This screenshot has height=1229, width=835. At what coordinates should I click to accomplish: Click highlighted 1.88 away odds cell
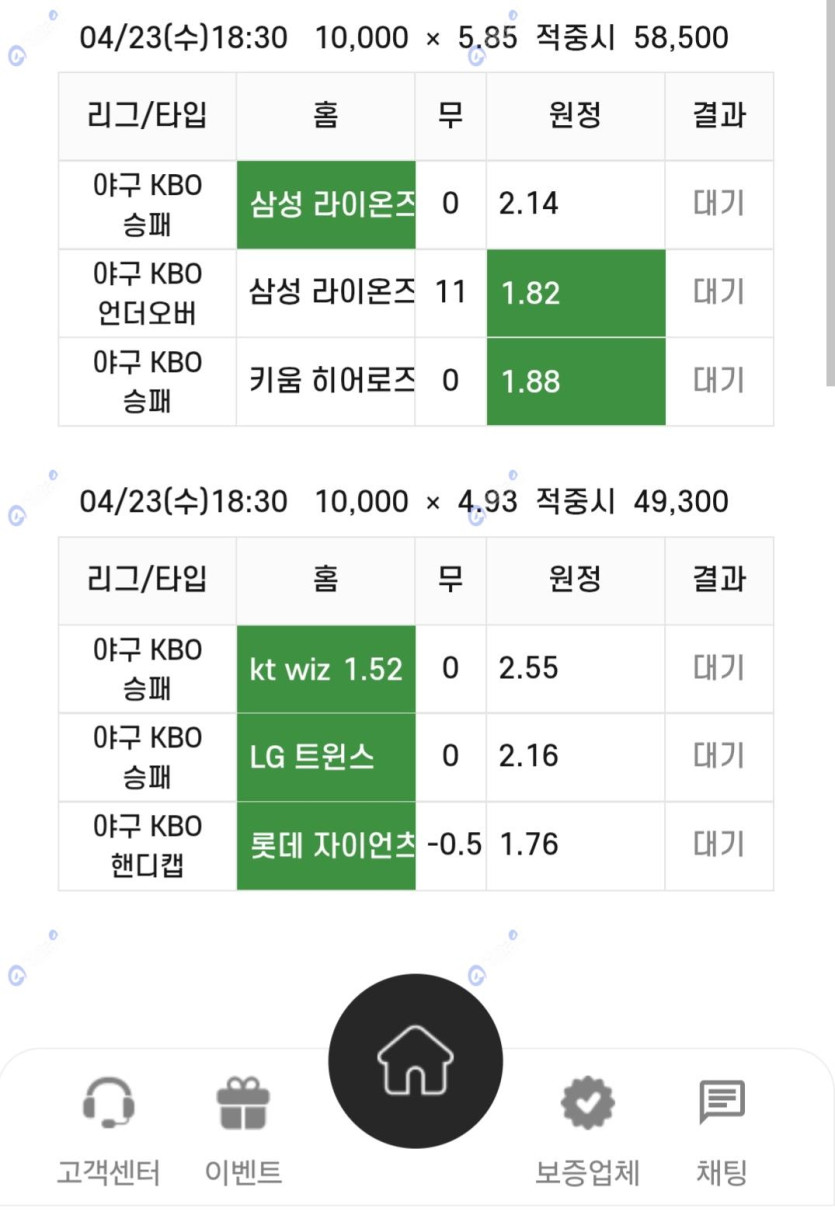pos(576,382)
